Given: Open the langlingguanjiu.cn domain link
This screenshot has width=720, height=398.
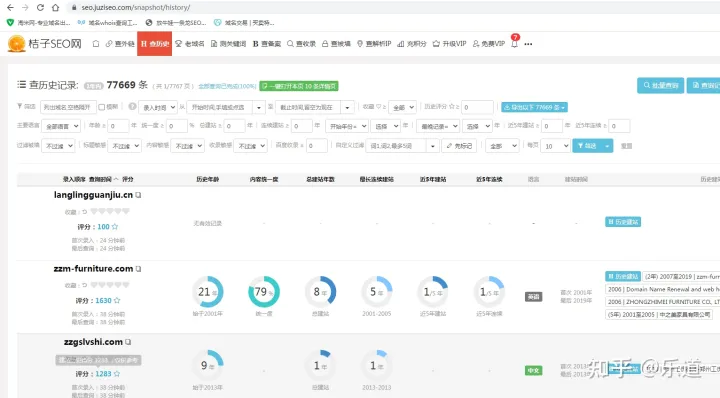Looking at the screenshot, I should coord(93,195).
